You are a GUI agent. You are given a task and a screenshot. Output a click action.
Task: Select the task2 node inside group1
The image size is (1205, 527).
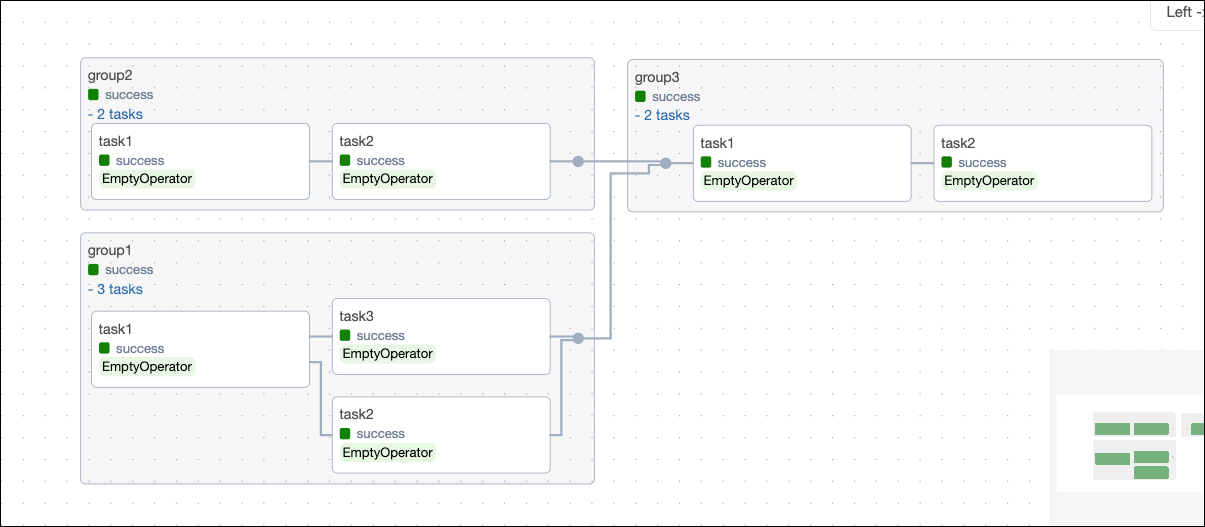pyautogui.click(x=441, y=434)
